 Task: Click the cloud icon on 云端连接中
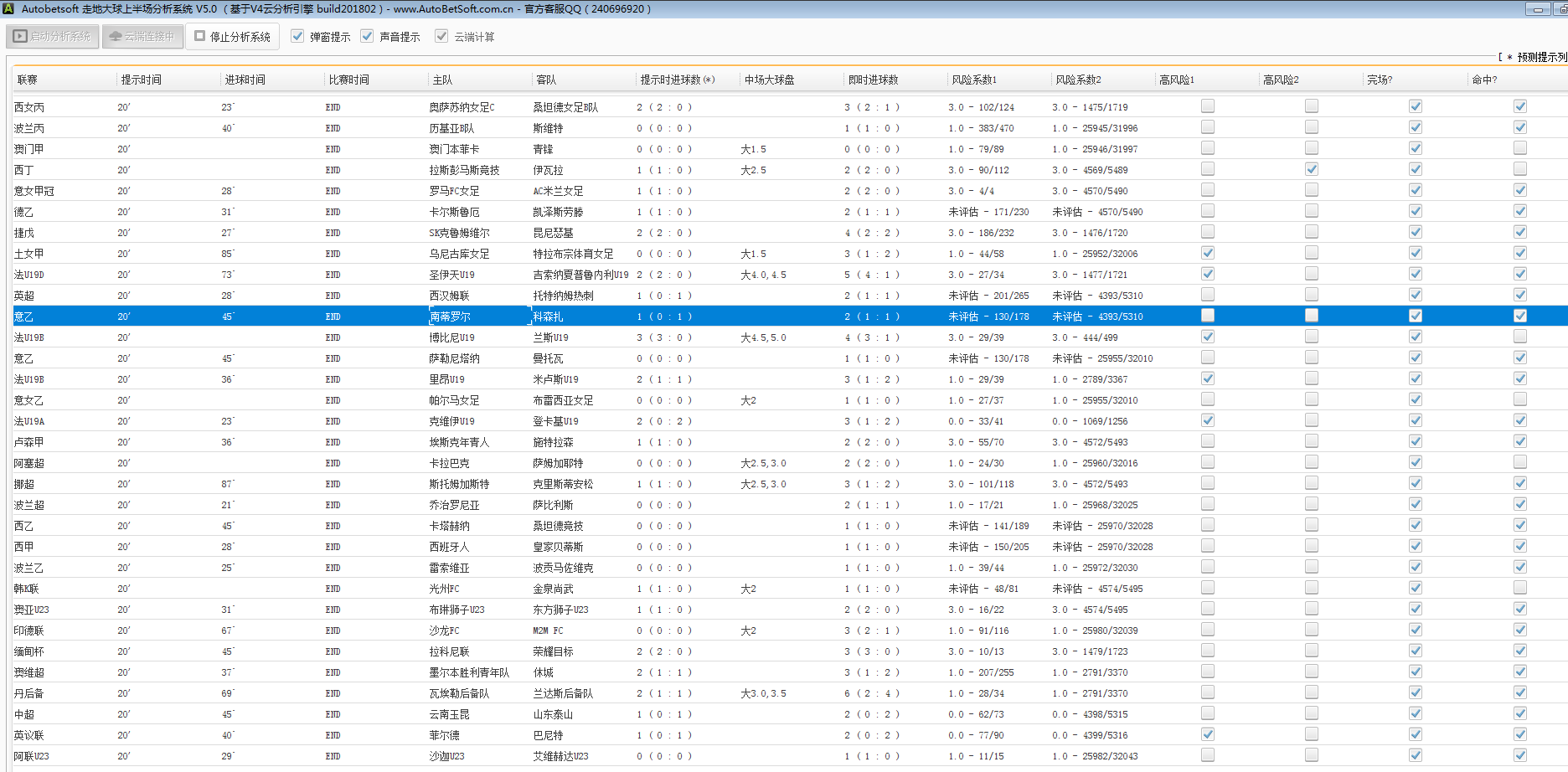point(116,37)
